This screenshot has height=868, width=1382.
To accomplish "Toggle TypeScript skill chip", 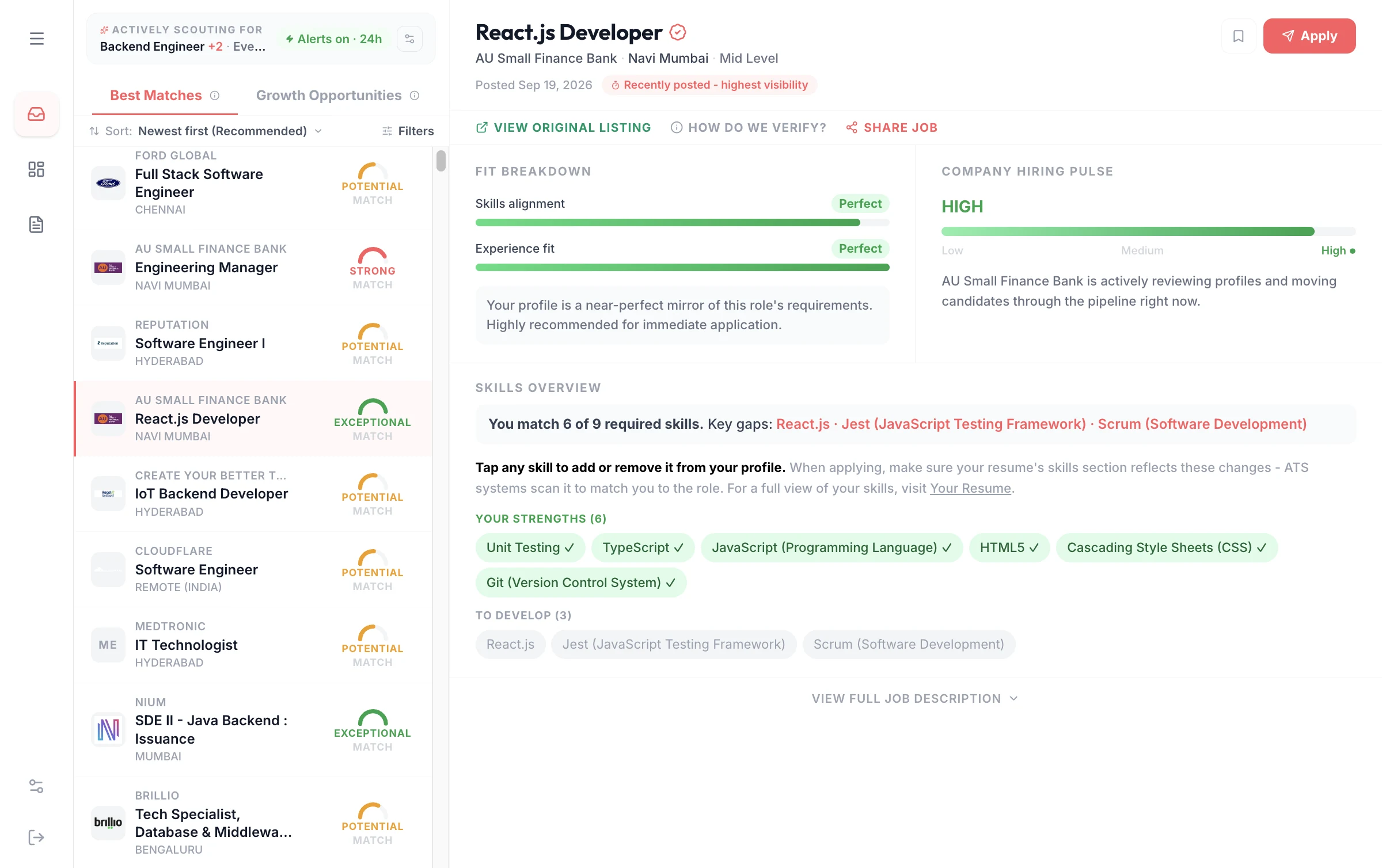I will click(x=643, y=548).
